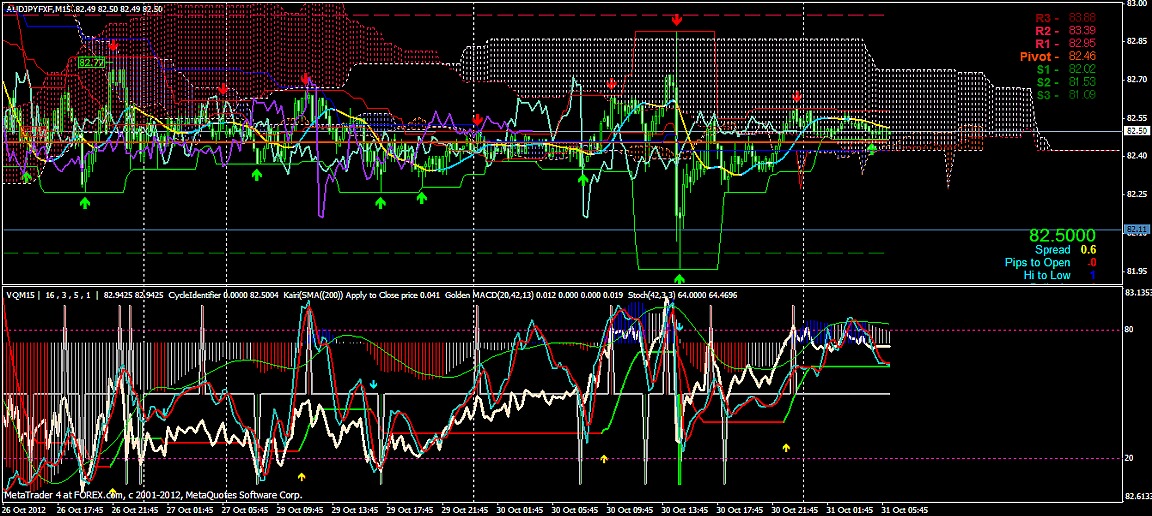1152x516 pixels.
Task: Click the leftmost cyan down arrow in the indicator panel
Action: [373, 384]
